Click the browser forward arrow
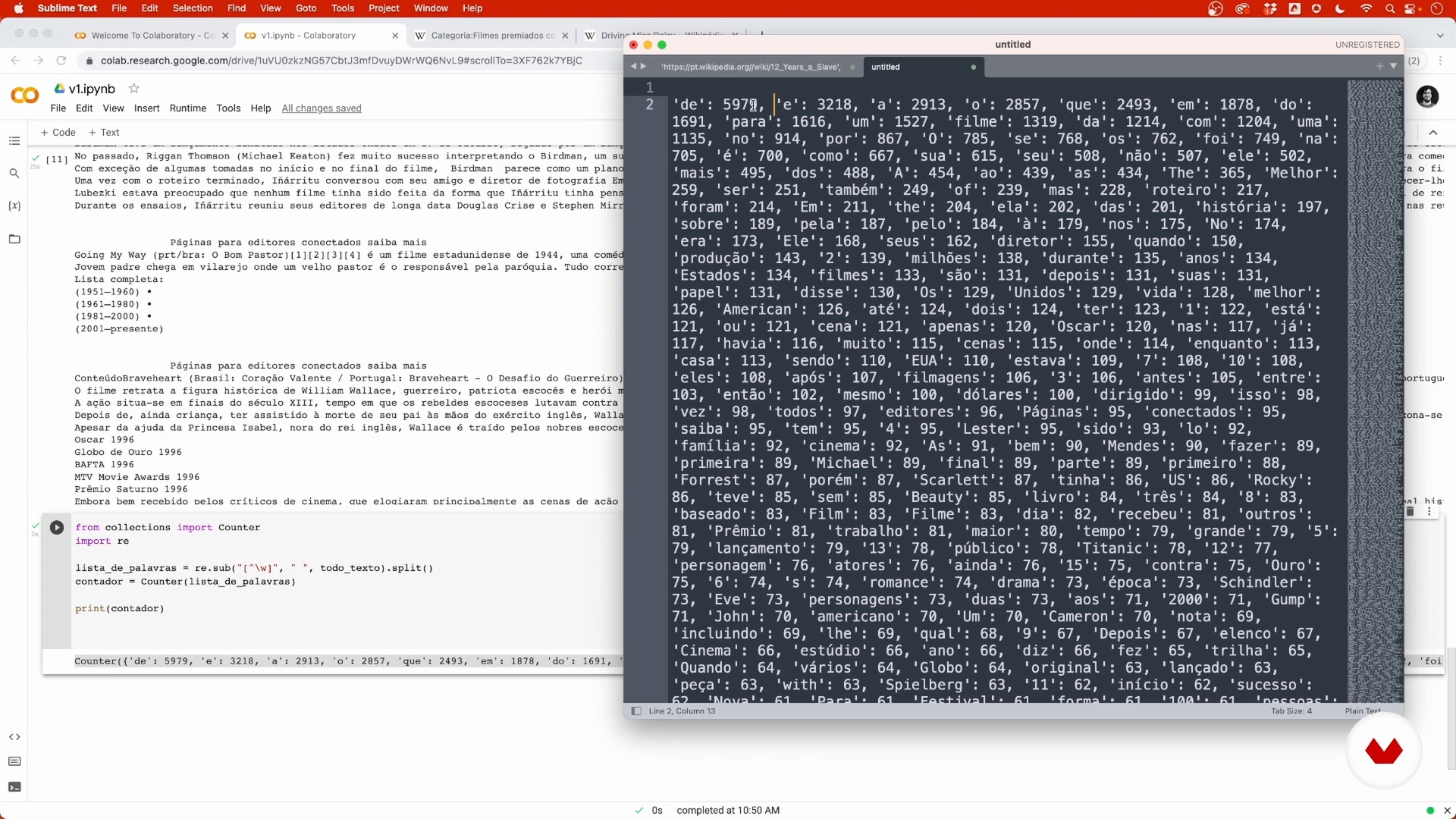The image size is (1456, 819). [x=38, y=60]
